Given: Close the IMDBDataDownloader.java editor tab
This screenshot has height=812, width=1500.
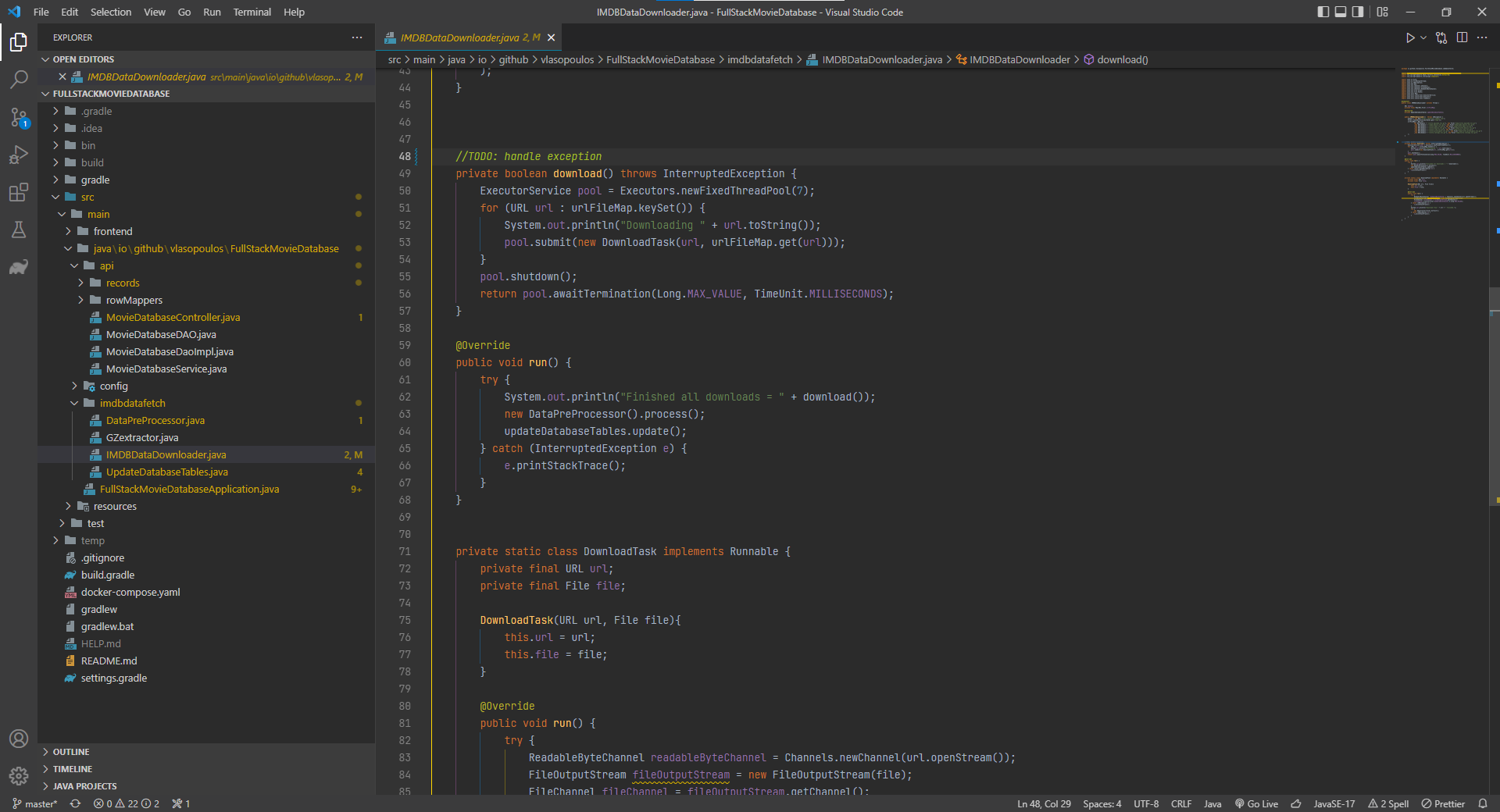Looking at the screenshot, I should (552, 37).
